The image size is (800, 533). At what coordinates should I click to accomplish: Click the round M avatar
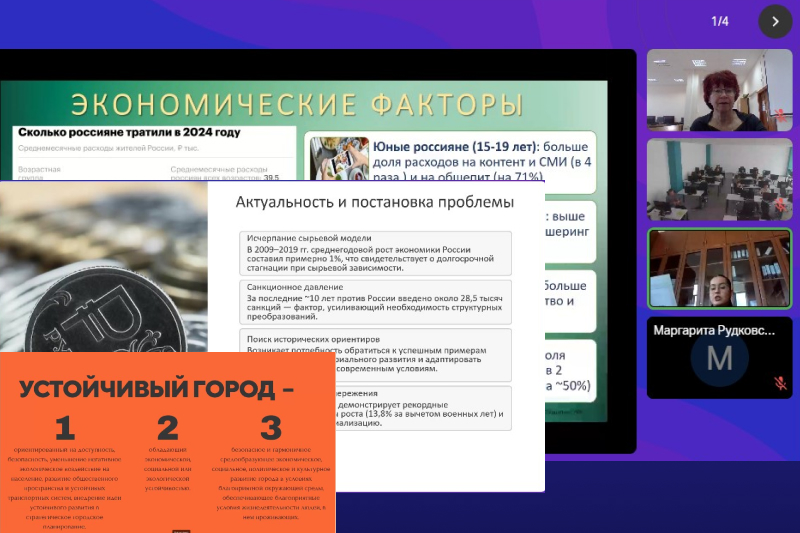[719, 358]
